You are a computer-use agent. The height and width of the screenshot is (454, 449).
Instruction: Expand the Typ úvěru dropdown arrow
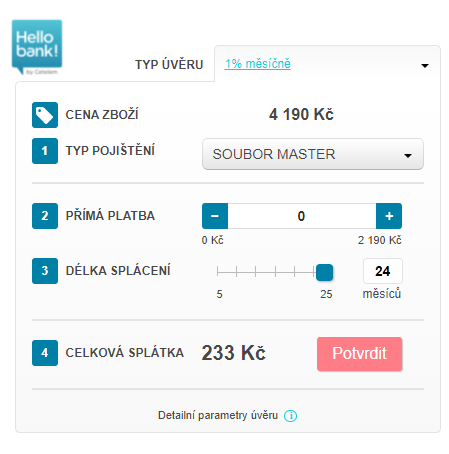[425, 66]
